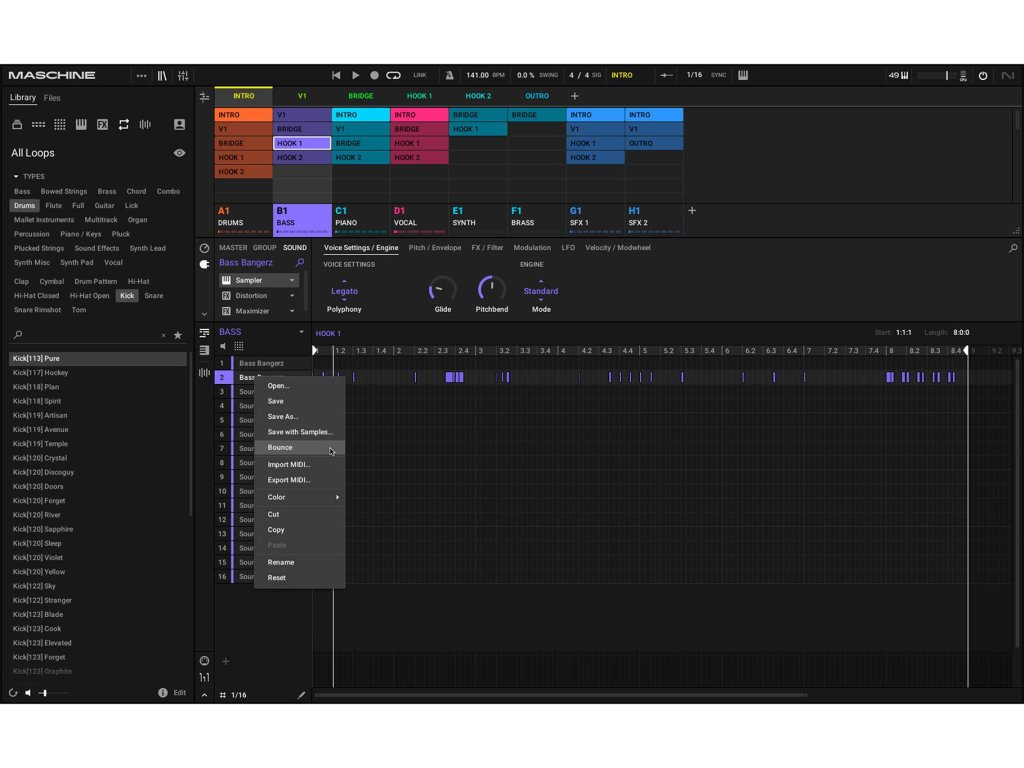Click the magnifier next to Bass Bangerz
Image resolution: width=1024 pixels, height=768 pixels.
point(299,263)
